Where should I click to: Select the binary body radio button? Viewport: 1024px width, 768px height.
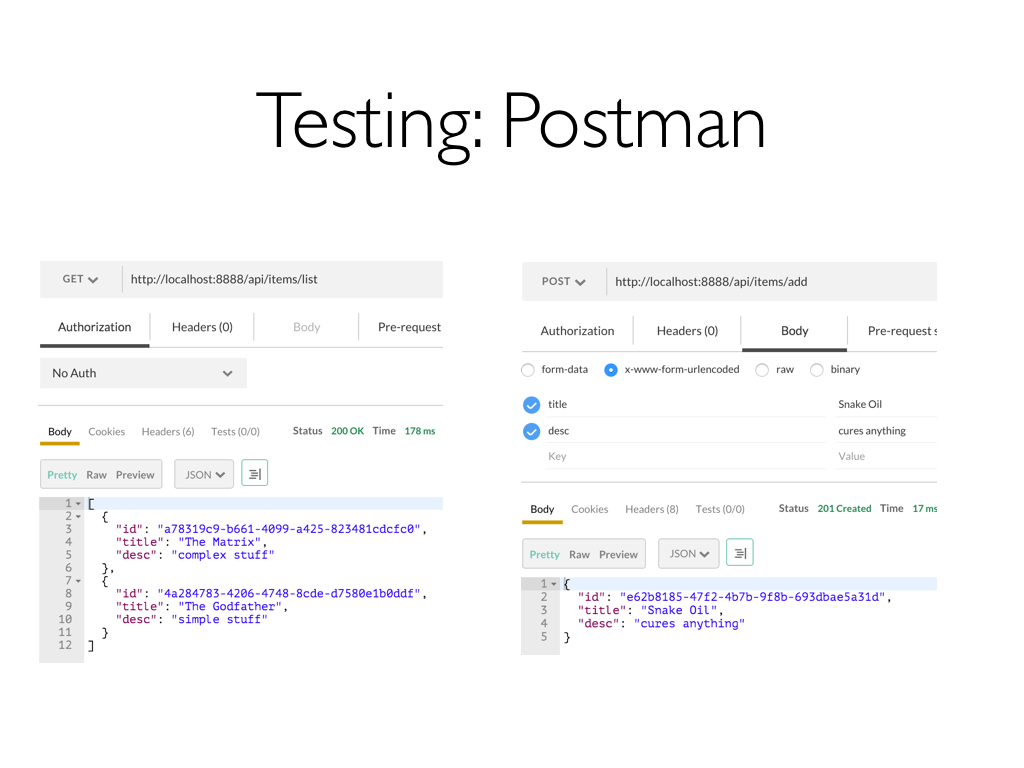pyautogui.click(x=816, y=370)
